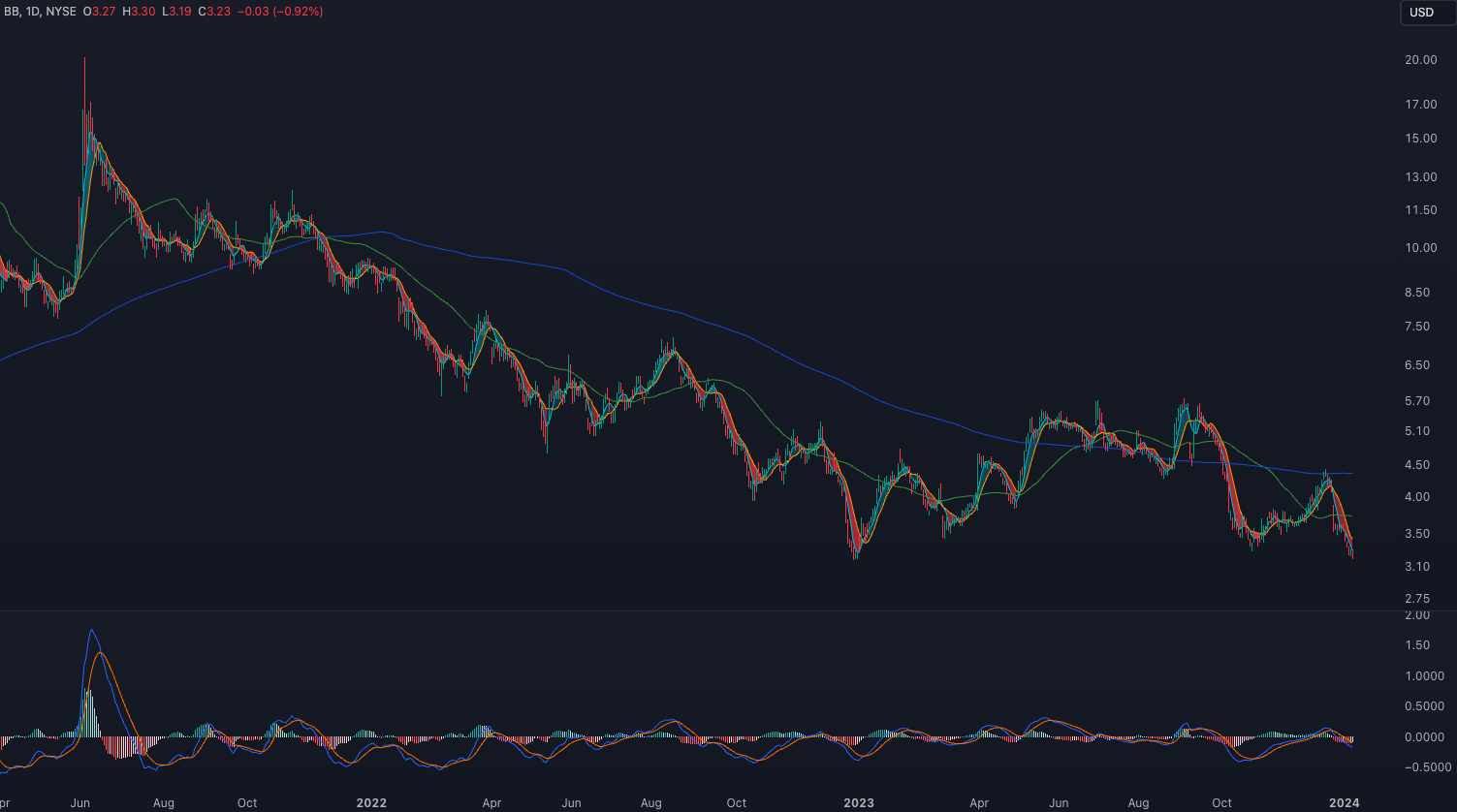Open the USD currency selector
Screen dimensions: 1457x812
(1421, 13)
